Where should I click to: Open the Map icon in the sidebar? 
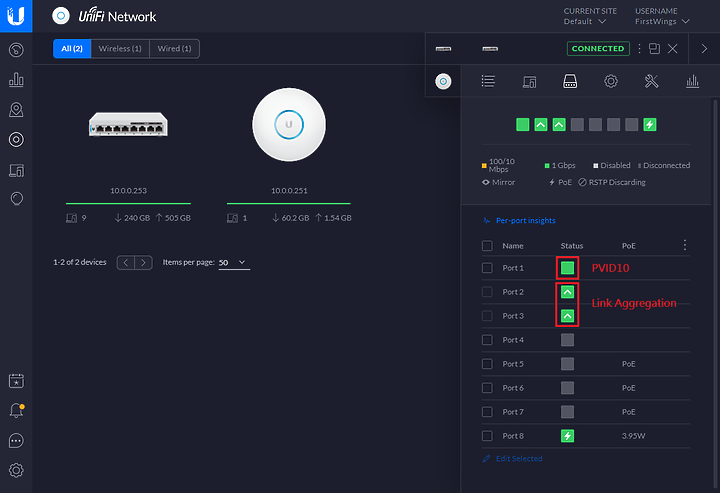[16, 110]
